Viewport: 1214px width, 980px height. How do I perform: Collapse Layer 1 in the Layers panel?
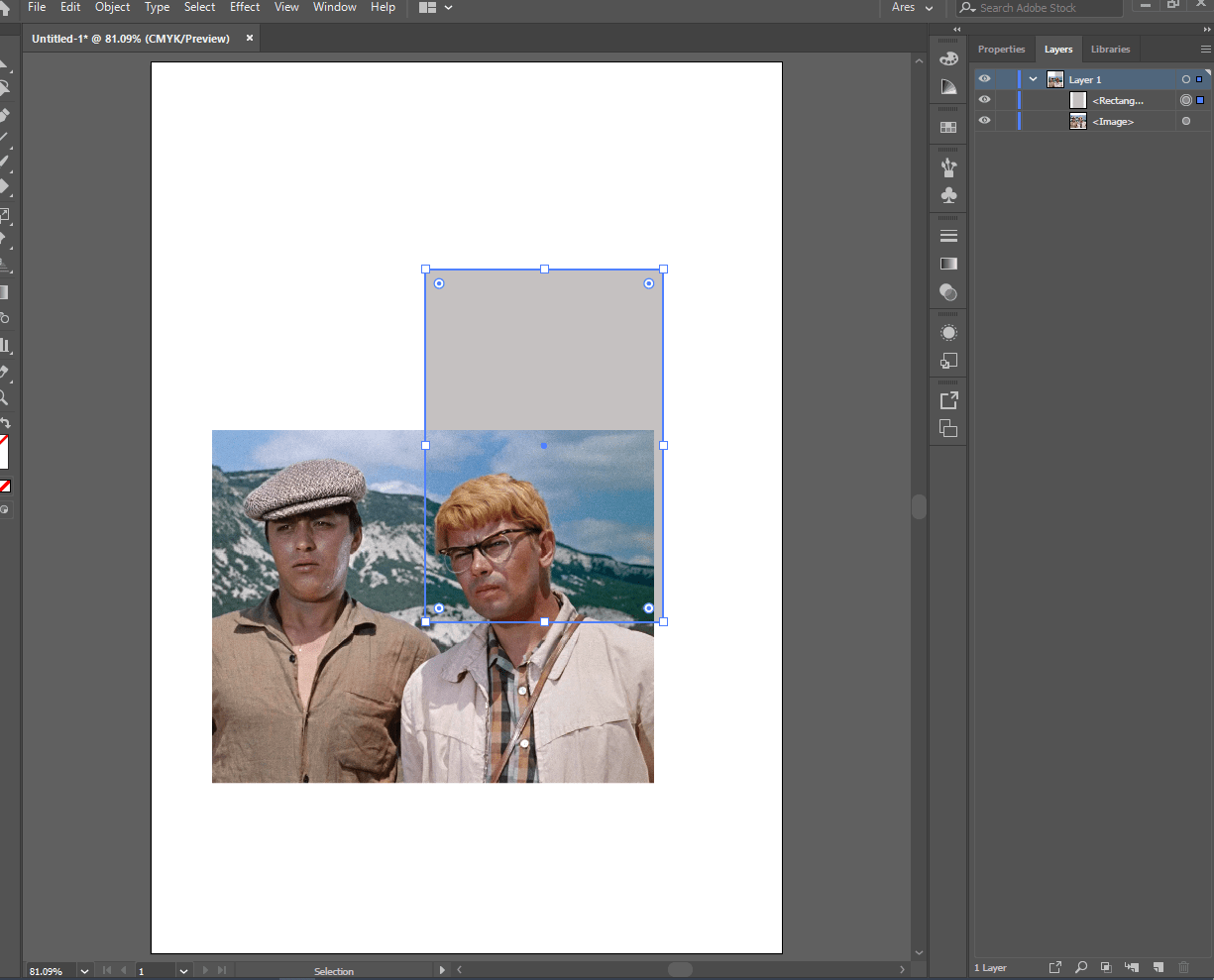(x=1033, y=78)
